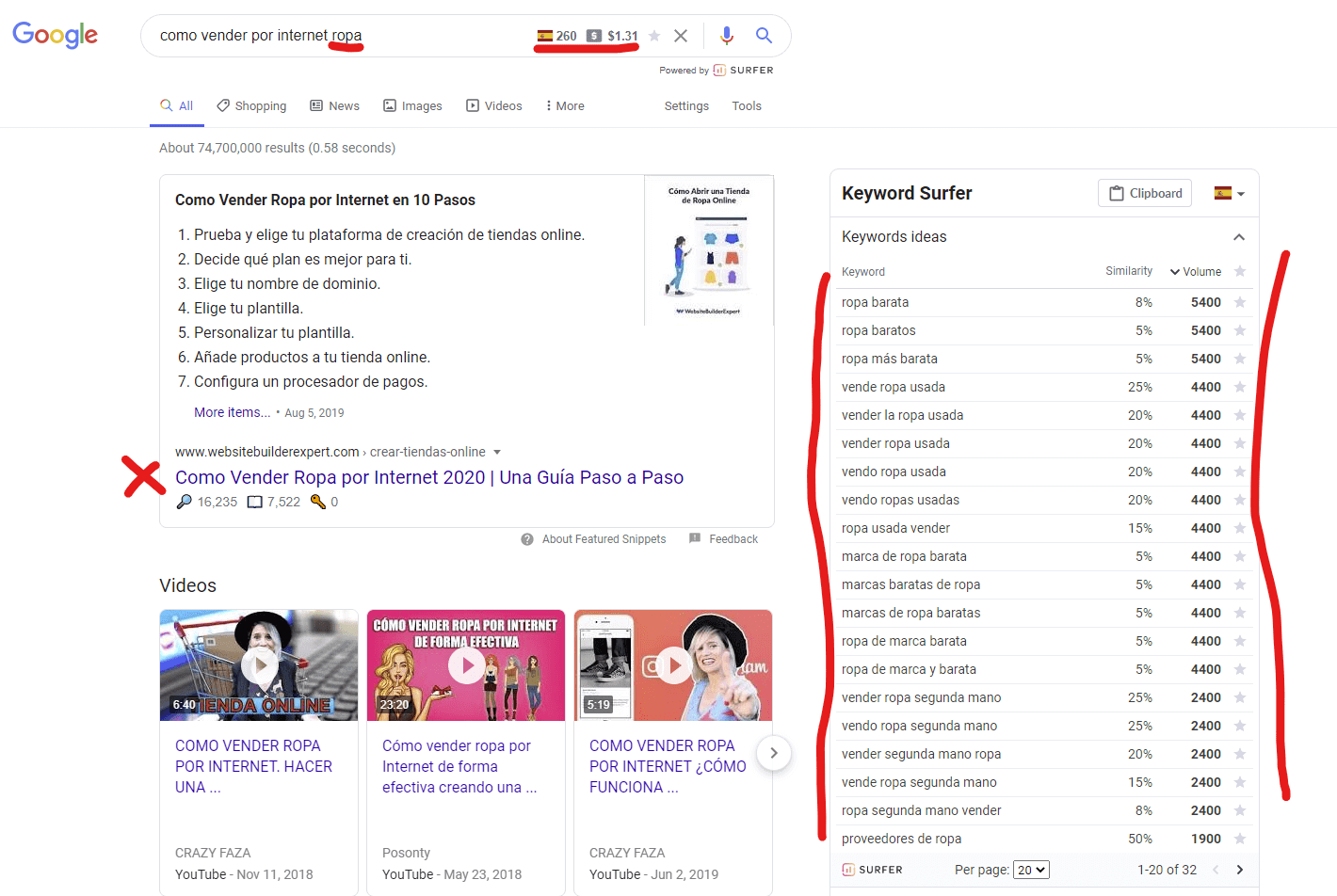This screenshot has height=896, width=1337.
Task: Open the Images tab
Action: 412,106
